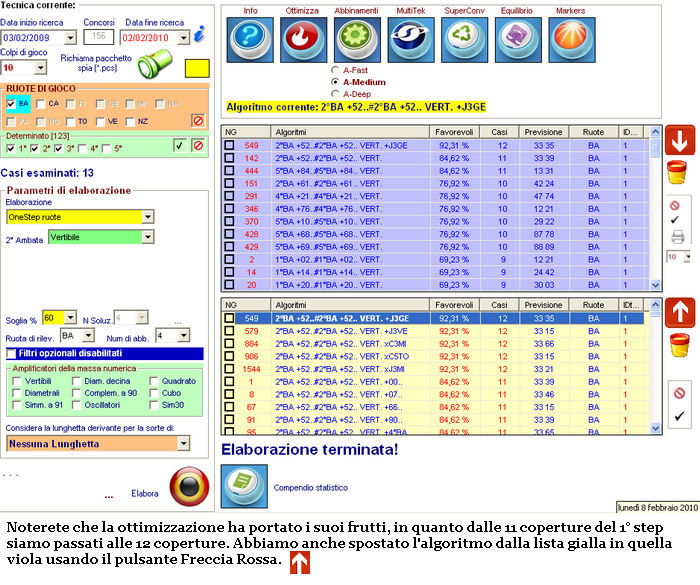Select violet row 142 algorithm
Image resolution: width=700 pixels, height=585 pixels.
(x=434, y=158)
